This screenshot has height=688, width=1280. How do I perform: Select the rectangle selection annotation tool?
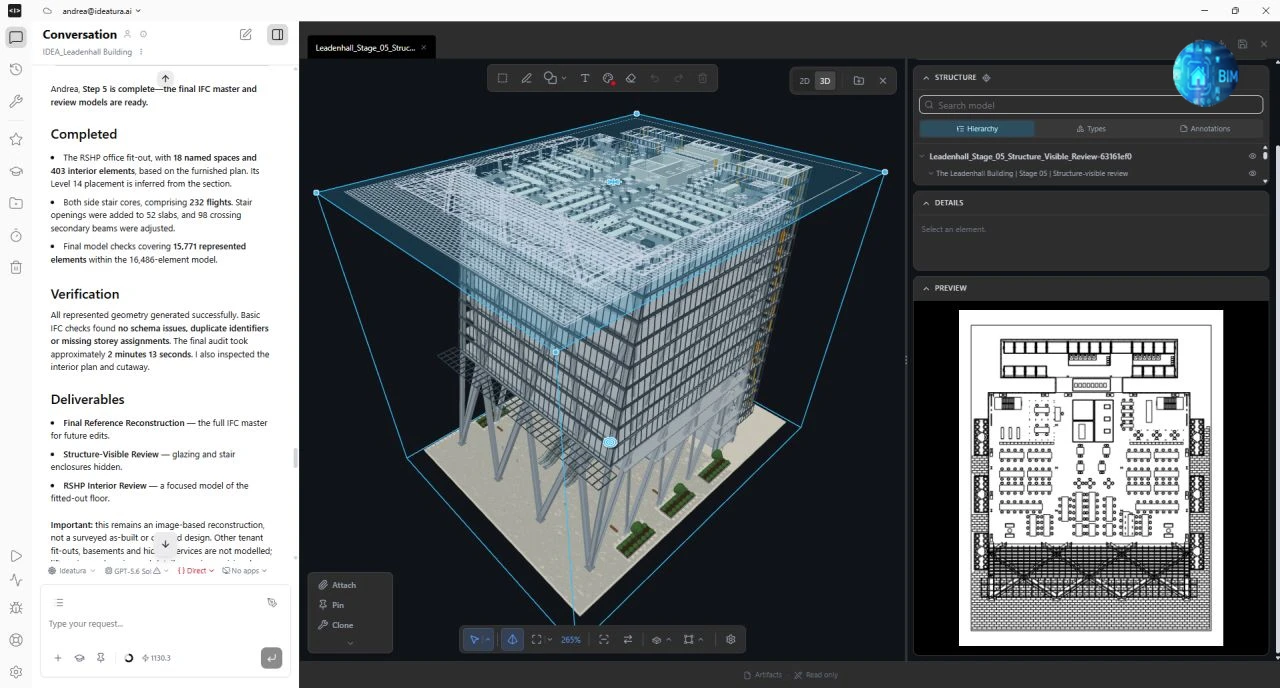click(502, 78)
